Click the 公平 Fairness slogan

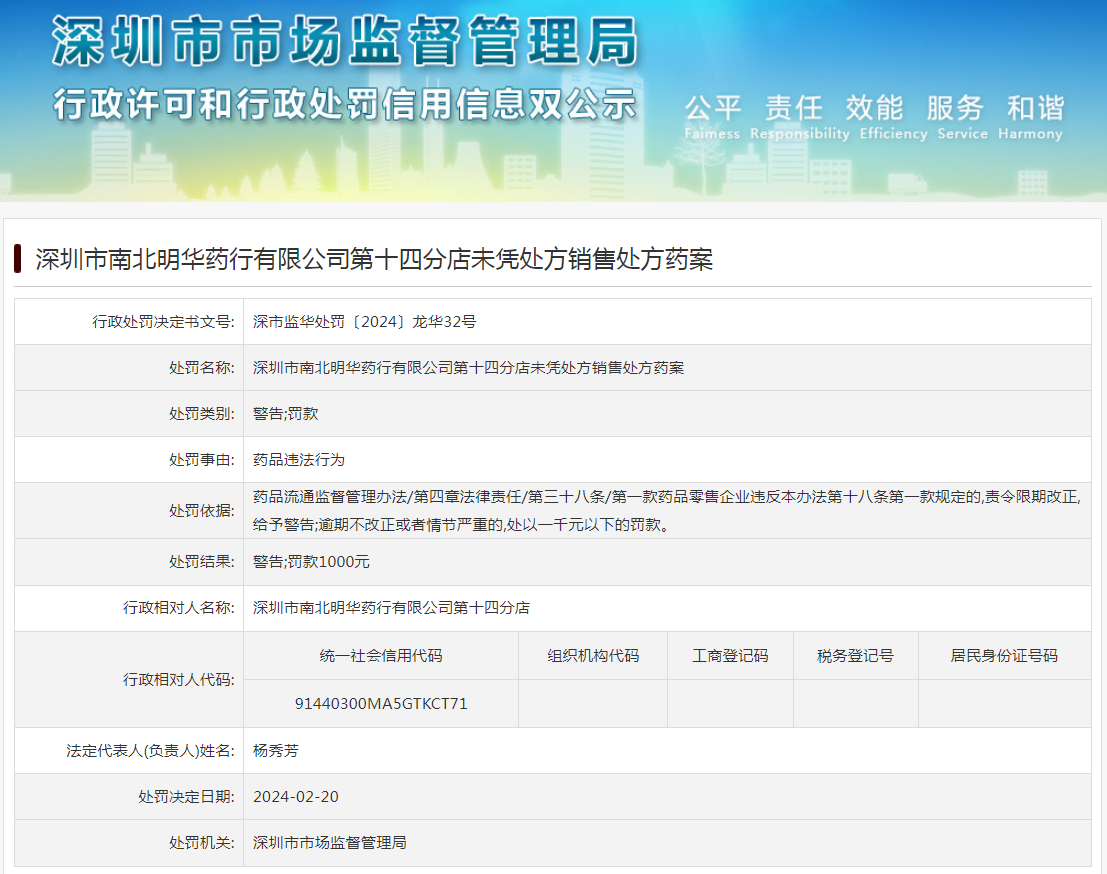click(x=712, y=117)
